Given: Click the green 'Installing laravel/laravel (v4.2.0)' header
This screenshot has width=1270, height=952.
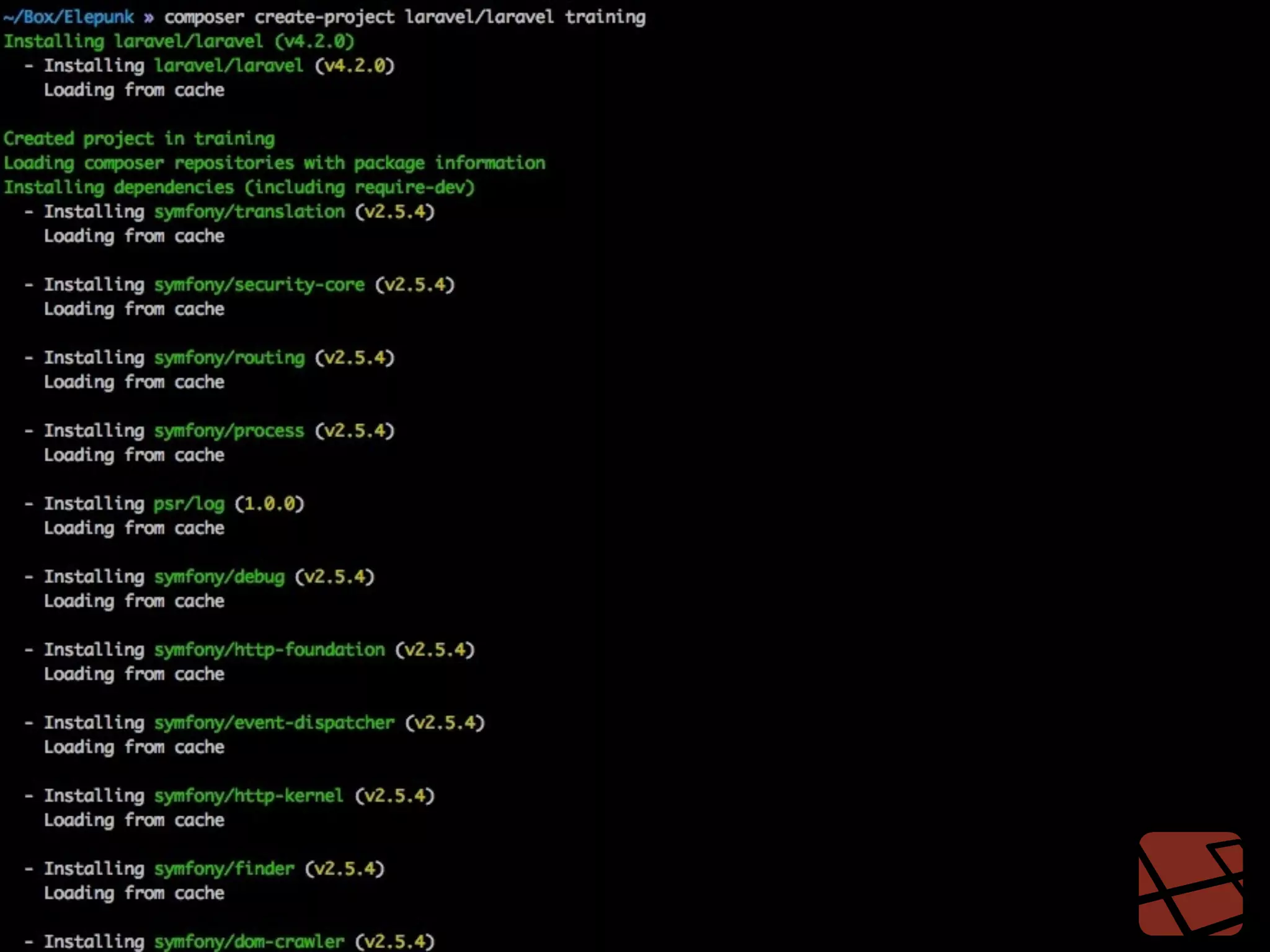Looking at the screenshot, I should click(x=179, y=42).
